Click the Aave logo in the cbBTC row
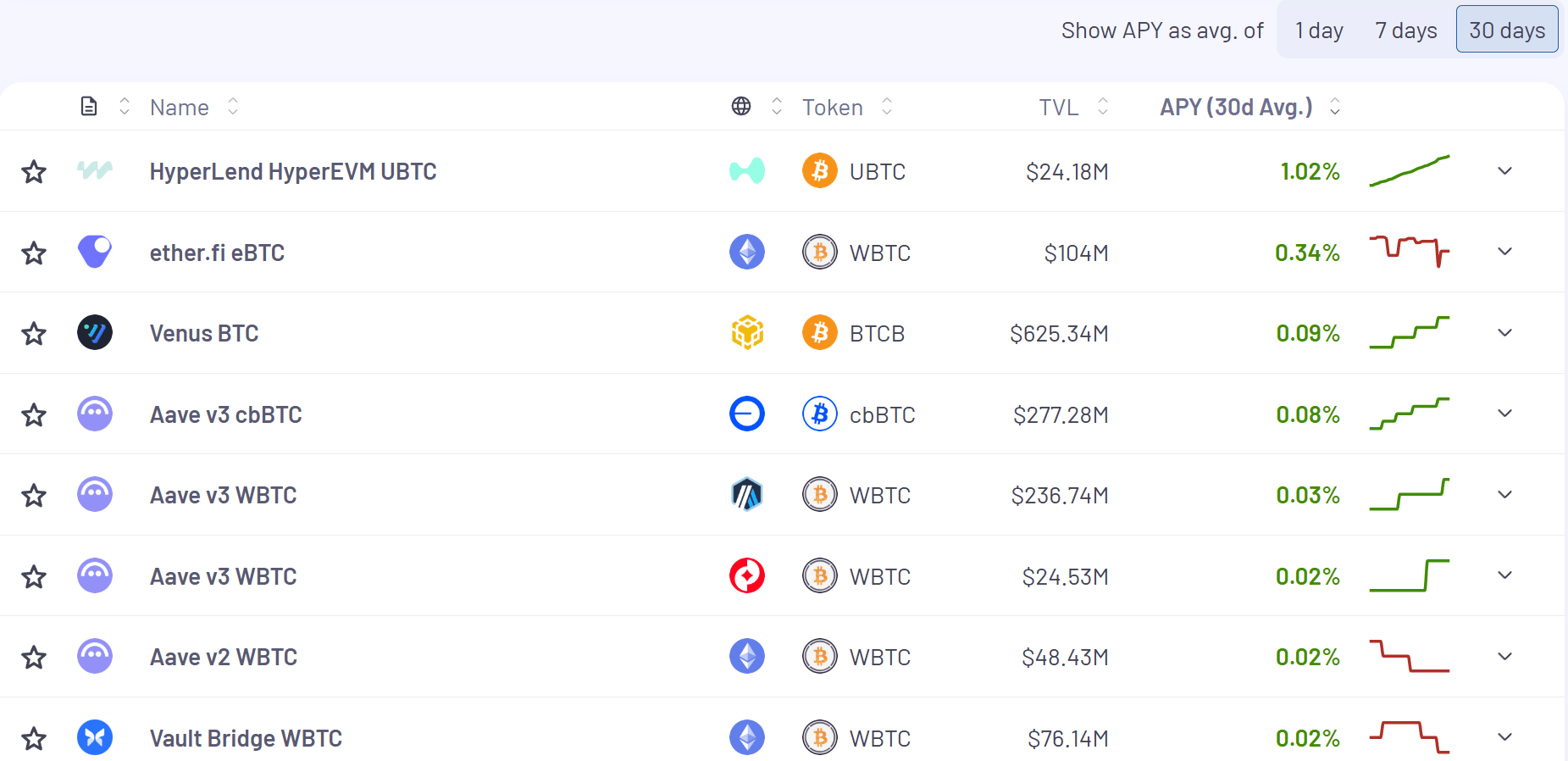 click(x=95, y=414)
